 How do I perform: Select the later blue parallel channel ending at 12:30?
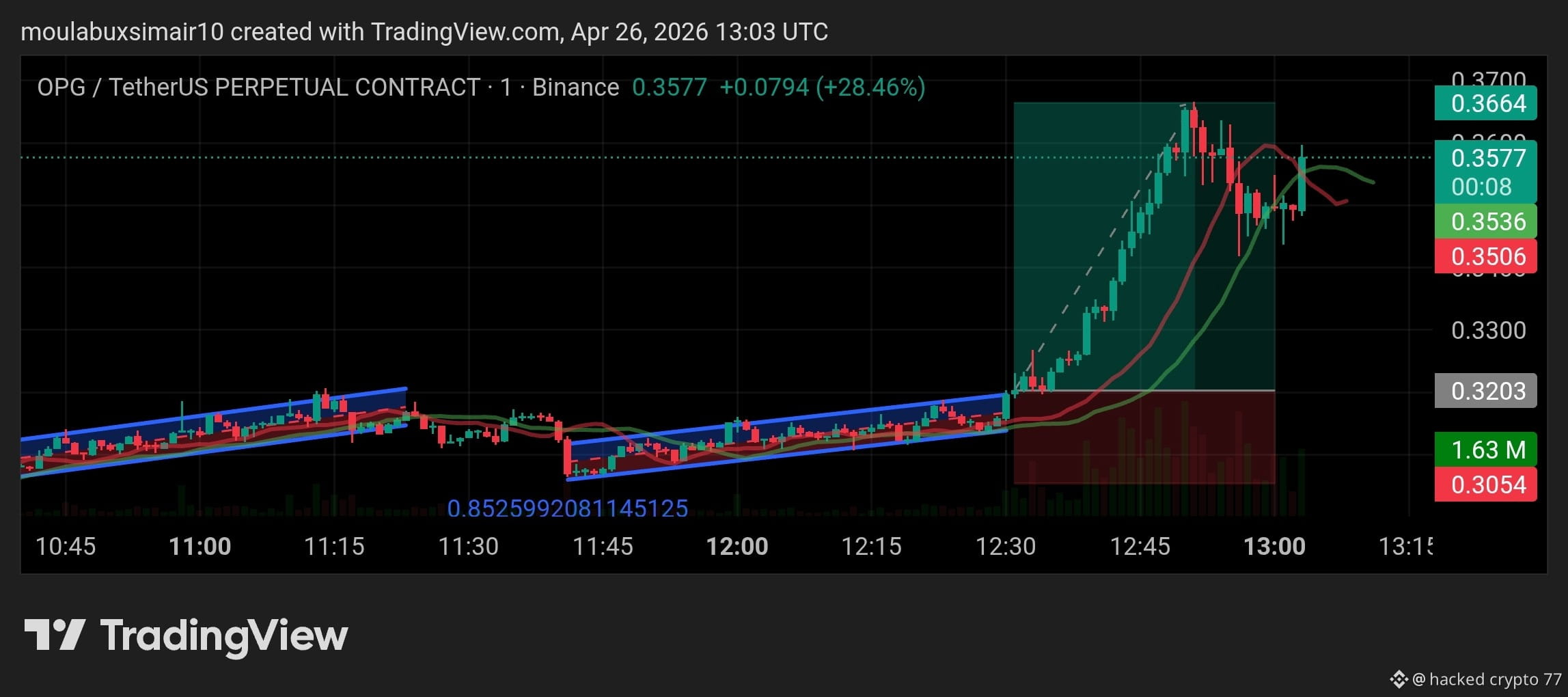click(787, 437)
